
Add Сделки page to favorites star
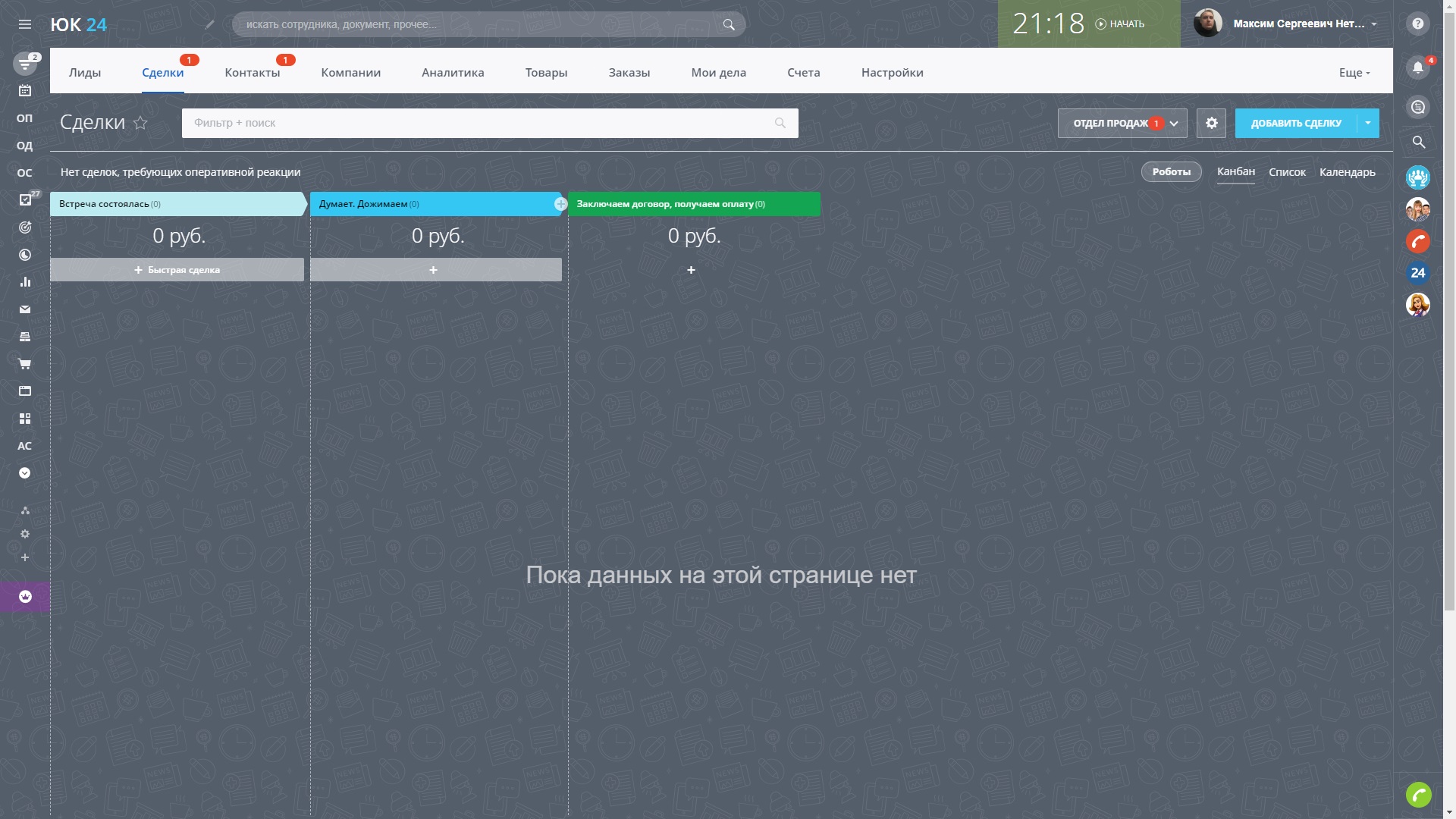140,123
